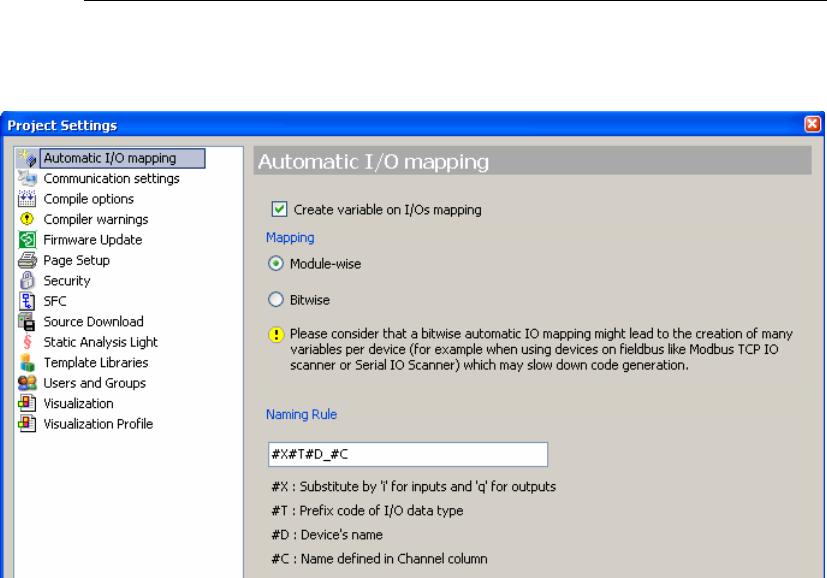Select the Module-wise mapping radio button
827x578 pixels.
(x=276, y=263)
